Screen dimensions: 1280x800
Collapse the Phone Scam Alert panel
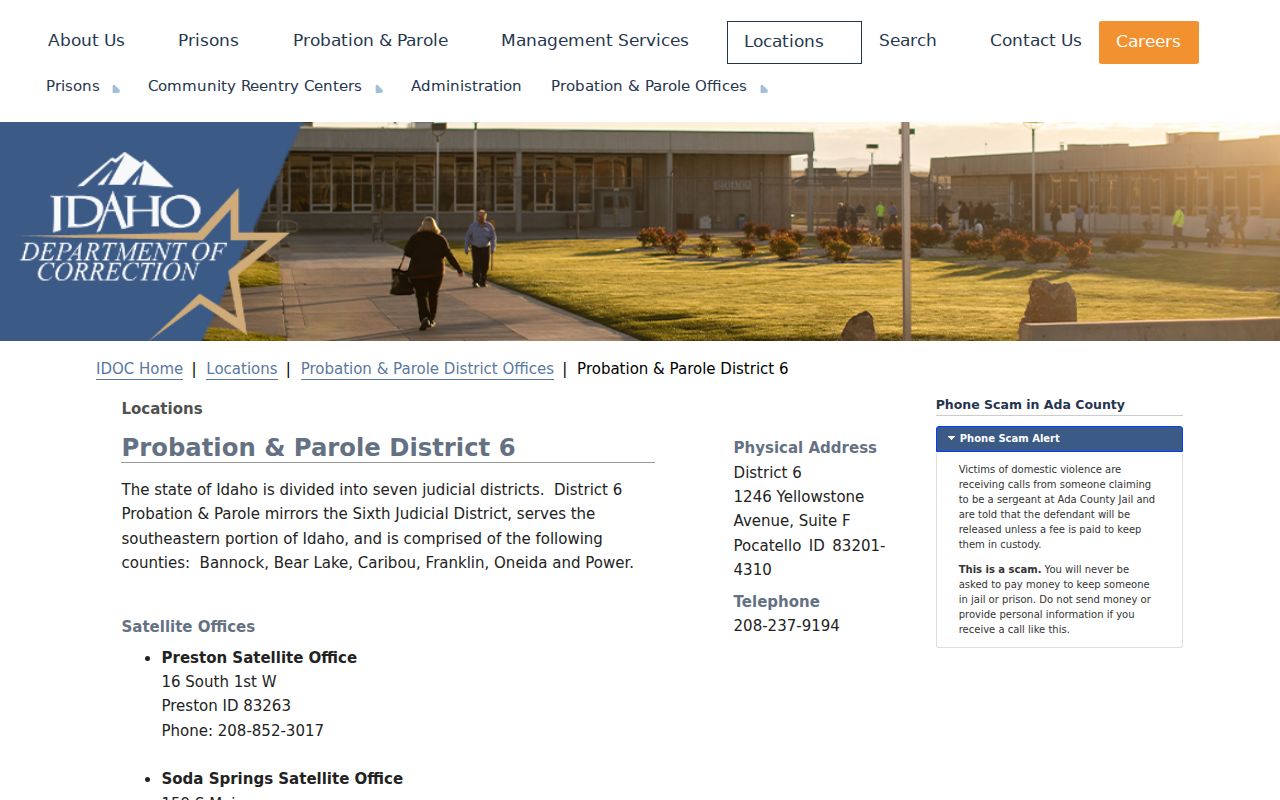click(1059, 439)
